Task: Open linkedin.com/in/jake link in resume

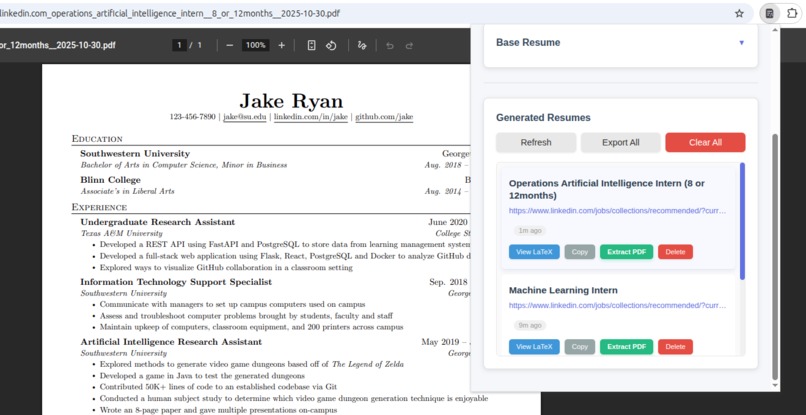Action: (x=311, y=117)
